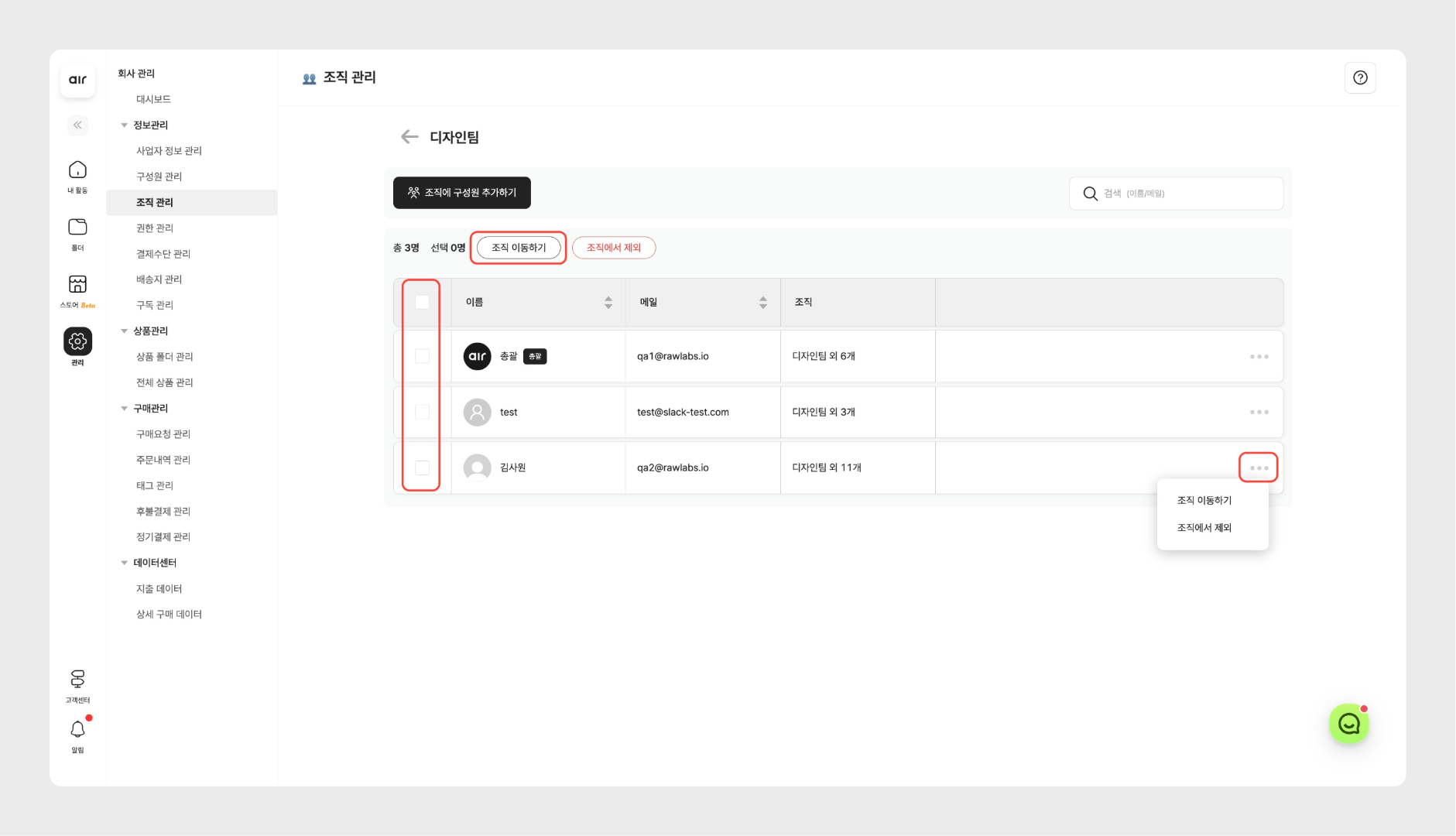This screenshot has width=1456, height=836.
Task: Choose 조직 이동하기 in the context menu
Action: [1204, 501]
